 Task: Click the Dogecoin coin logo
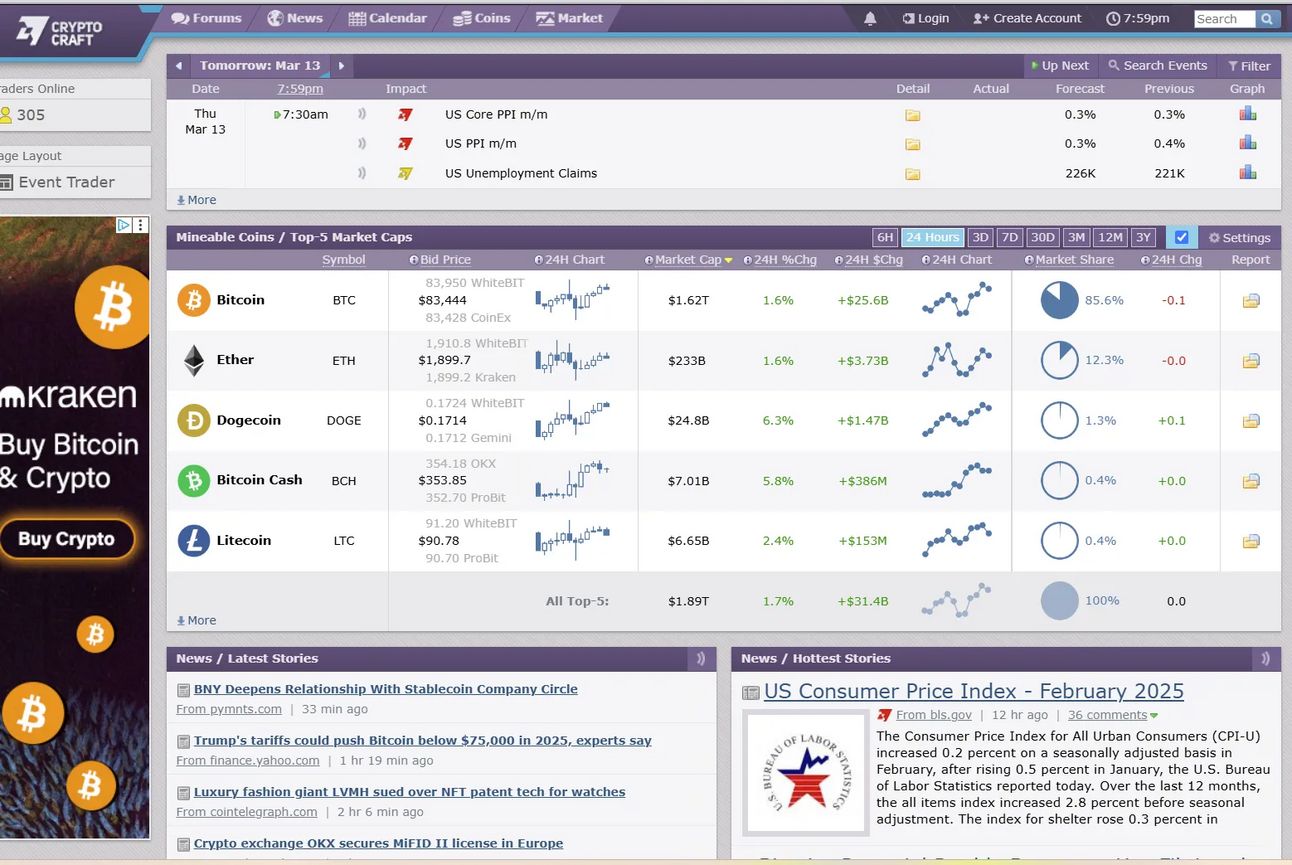pos(194,420)
